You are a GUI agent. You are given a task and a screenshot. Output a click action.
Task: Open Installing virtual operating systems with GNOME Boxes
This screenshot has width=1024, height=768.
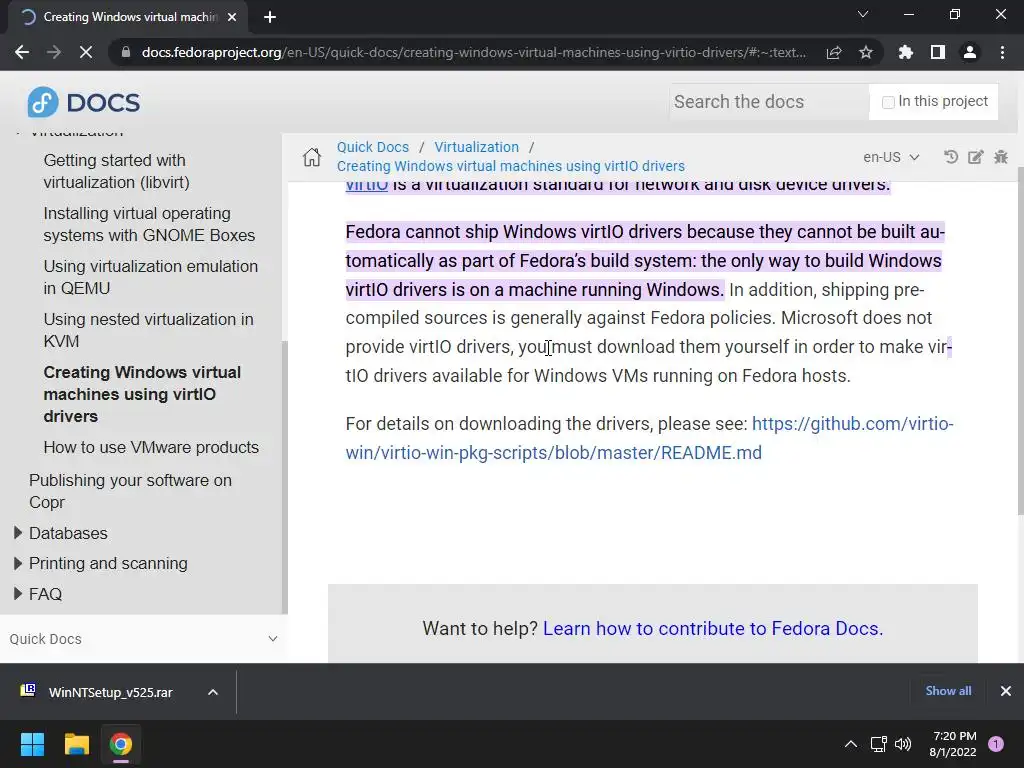(149, 224)
